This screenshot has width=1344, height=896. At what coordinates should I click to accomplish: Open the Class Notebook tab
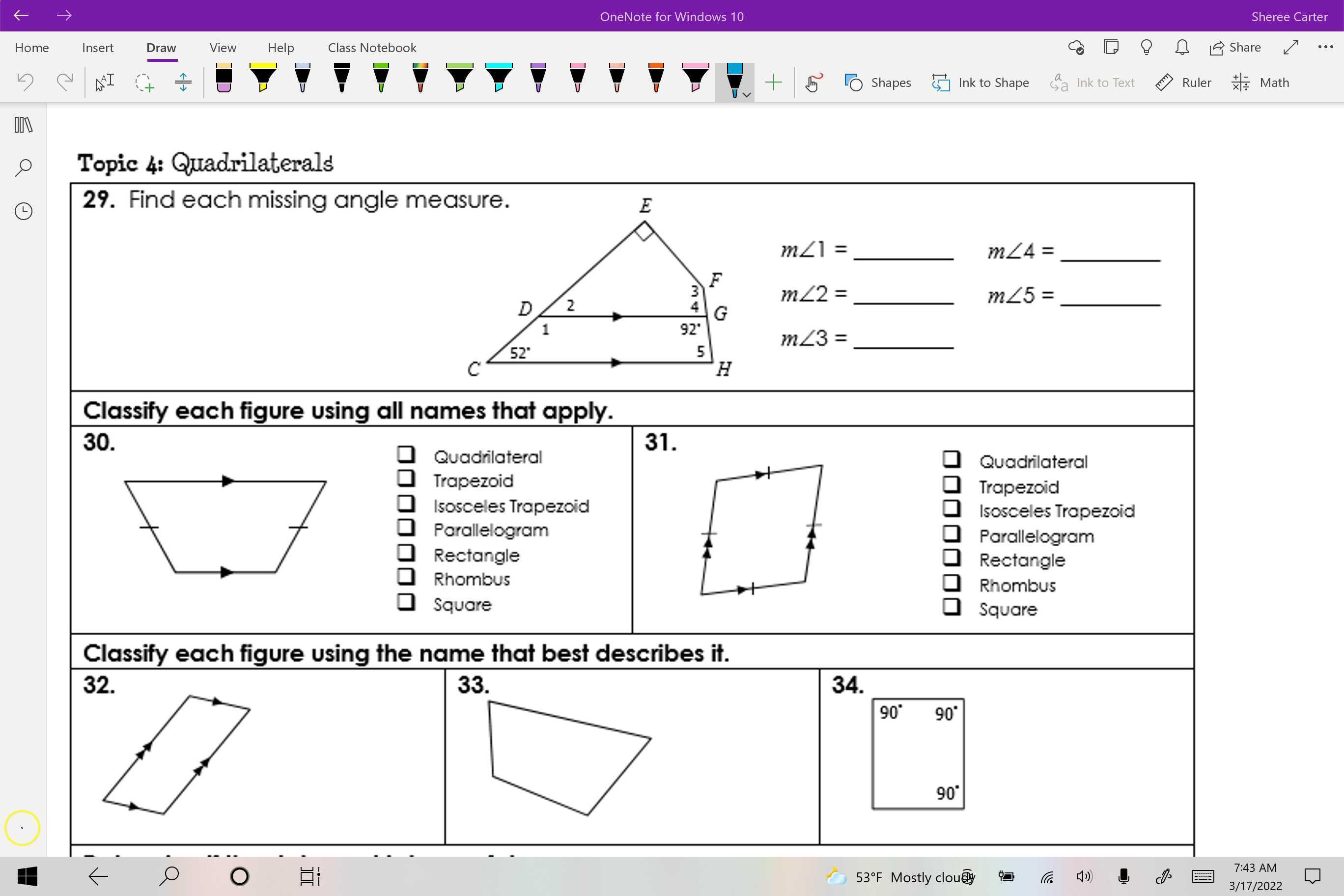point(371,48)
